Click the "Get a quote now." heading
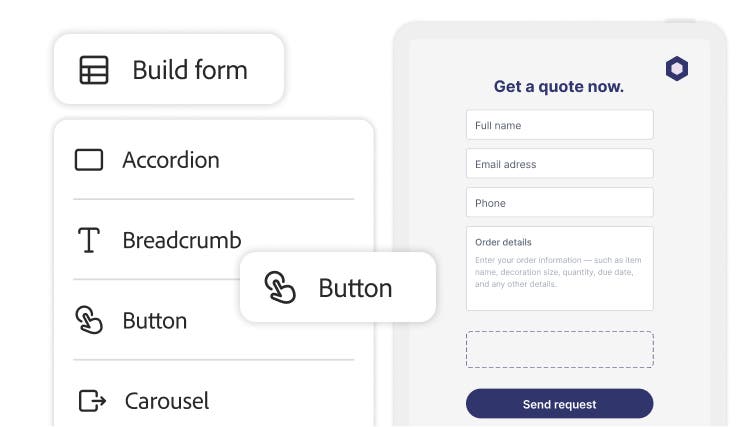The width and height of the screenshot is (756, 427). click(x=558, y=87)
